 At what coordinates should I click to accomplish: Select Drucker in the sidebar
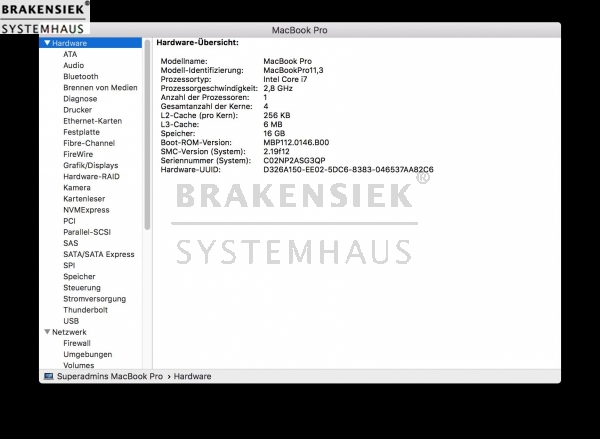[77, 110]
